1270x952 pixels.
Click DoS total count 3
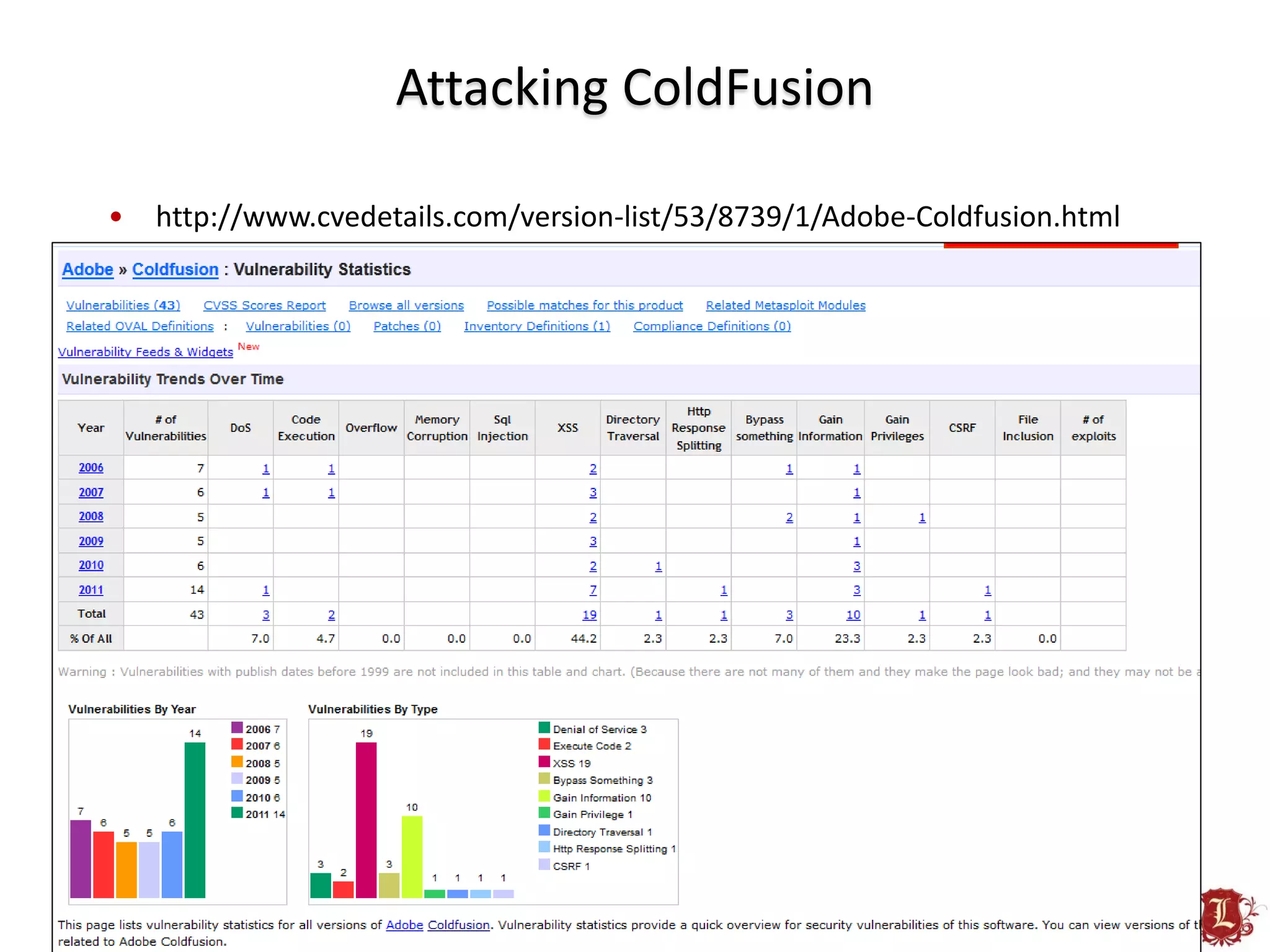(x=266, y=615)
